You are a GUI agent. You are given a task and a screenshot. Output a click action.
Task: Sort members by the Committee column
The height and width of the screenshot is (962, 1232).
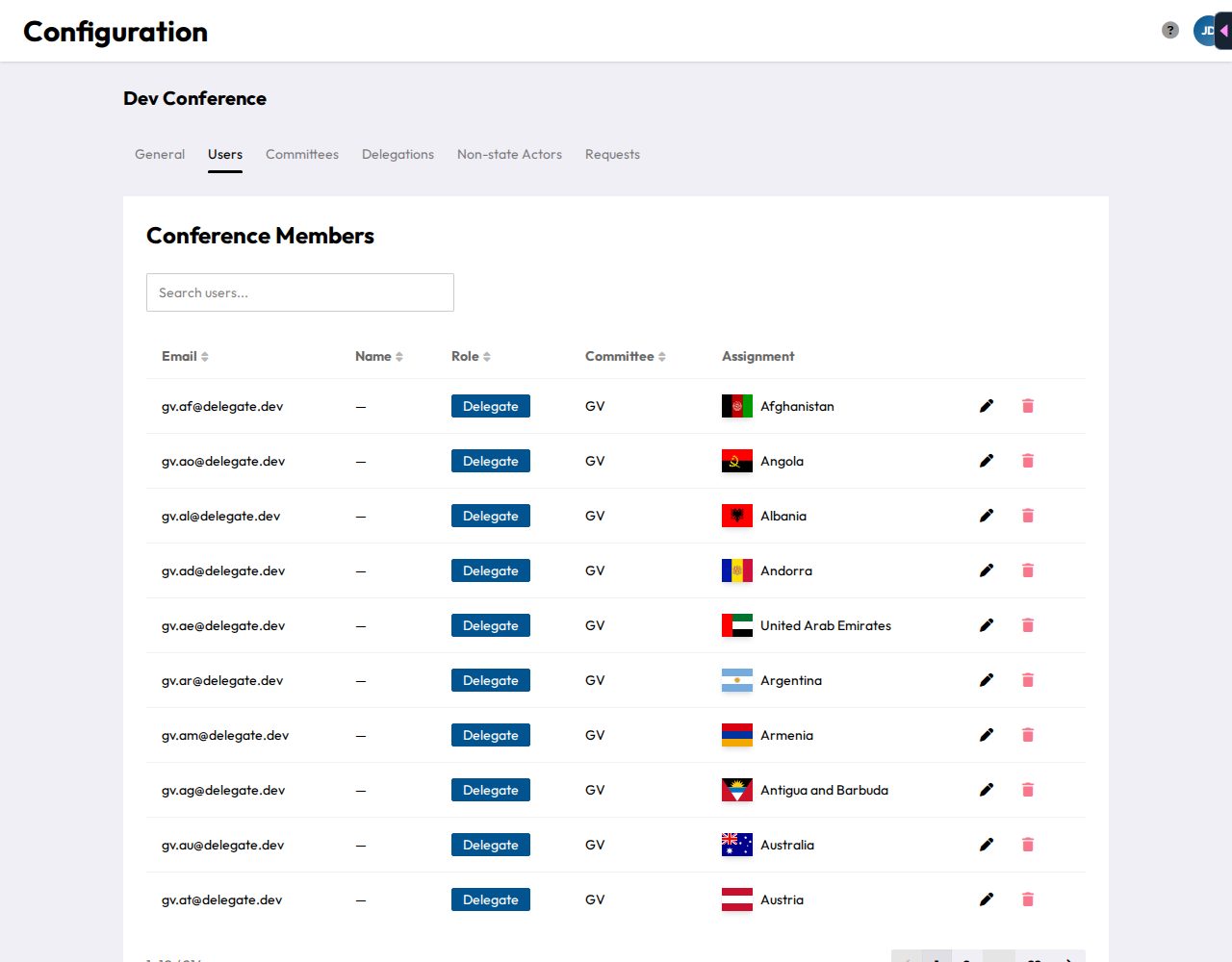pos(626,356)
